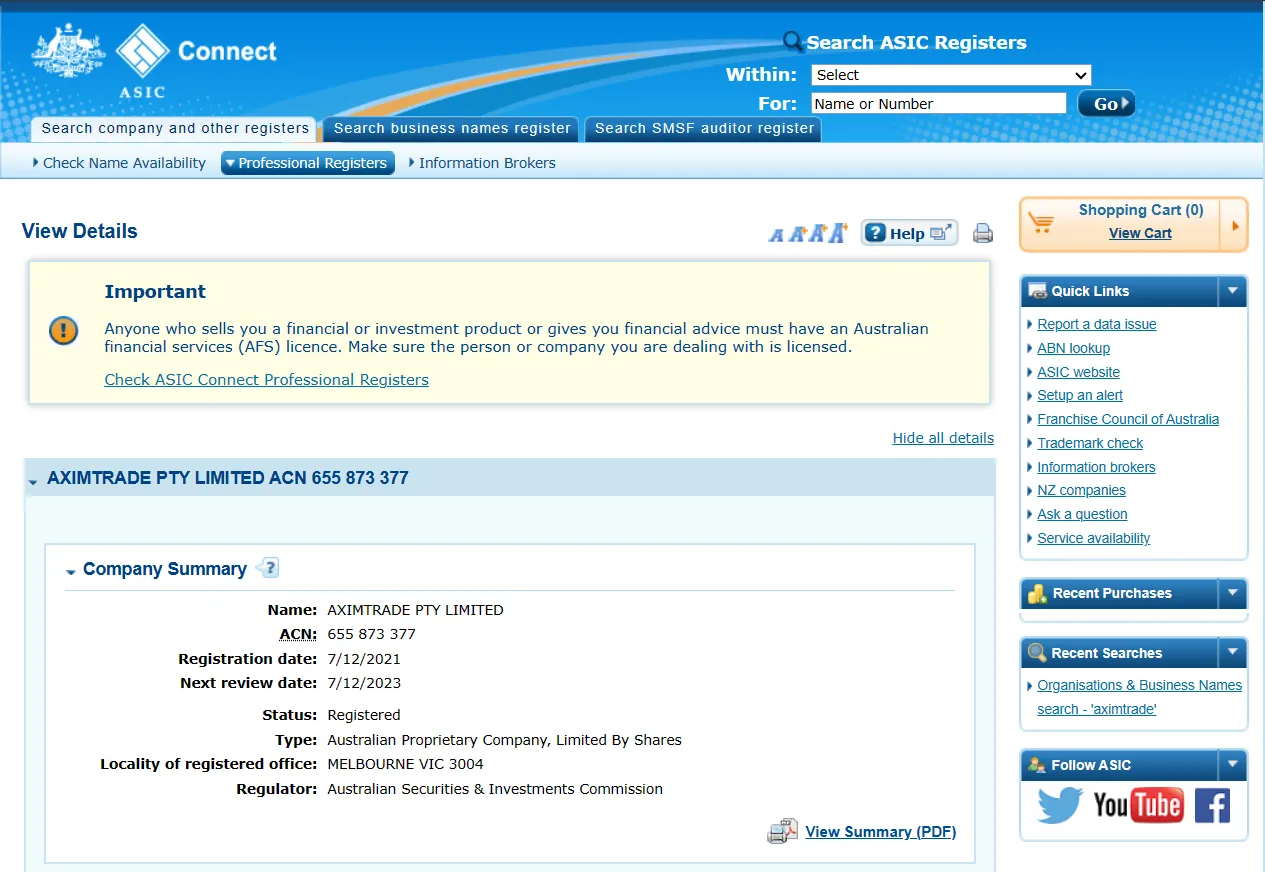1265x872 pixels.
Task: Click the Name or Number search field
Action: click(x=938, y=103)
